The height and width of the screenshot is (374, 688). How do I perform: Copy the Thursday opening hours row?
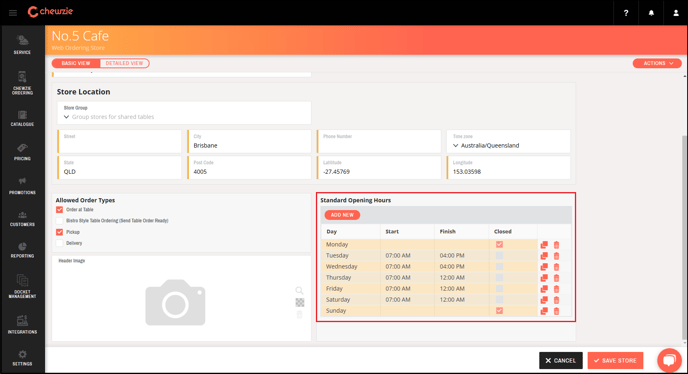[x=544, y=277]
